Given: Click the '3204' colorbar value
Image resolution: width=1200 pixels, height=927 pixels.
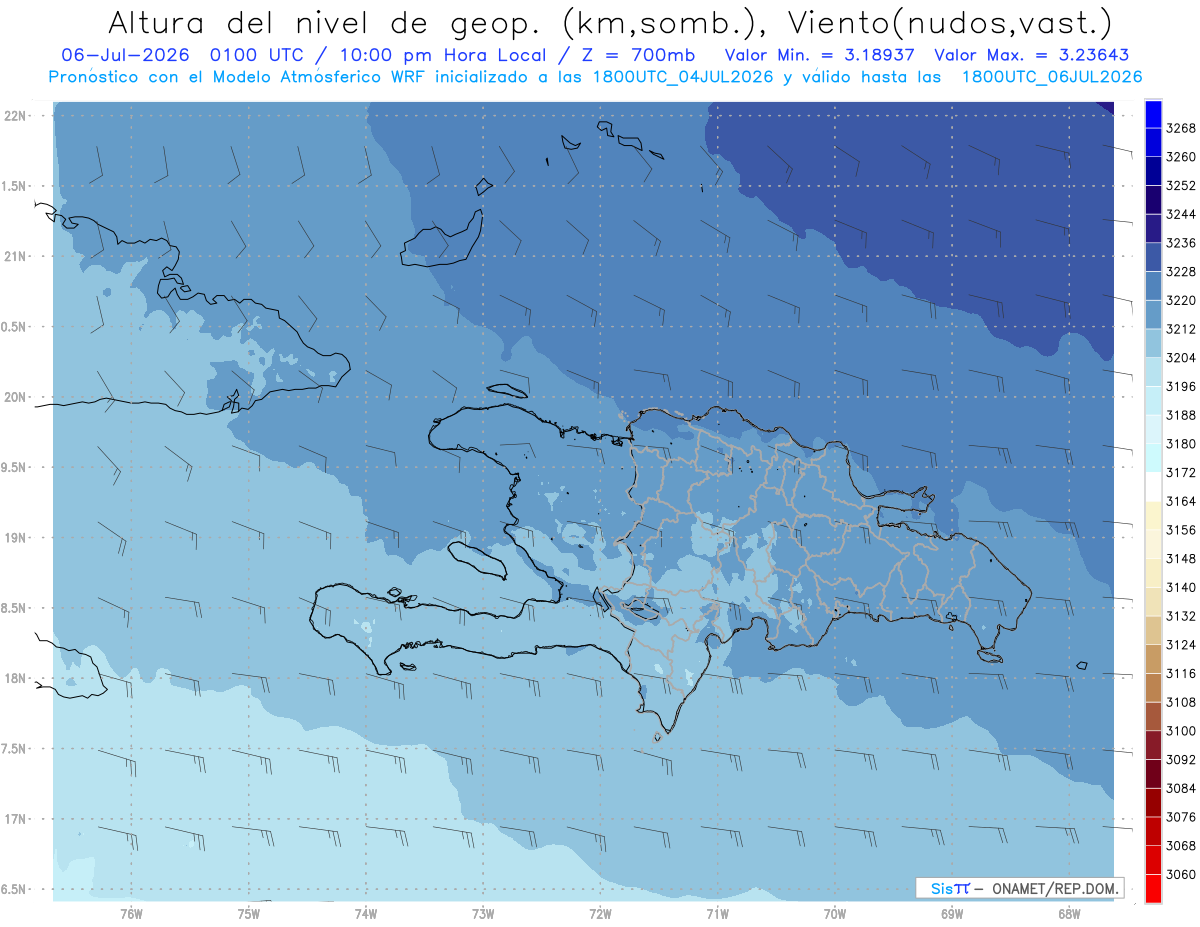Looking at the screenshot, I should click(x=1181, y=358).
